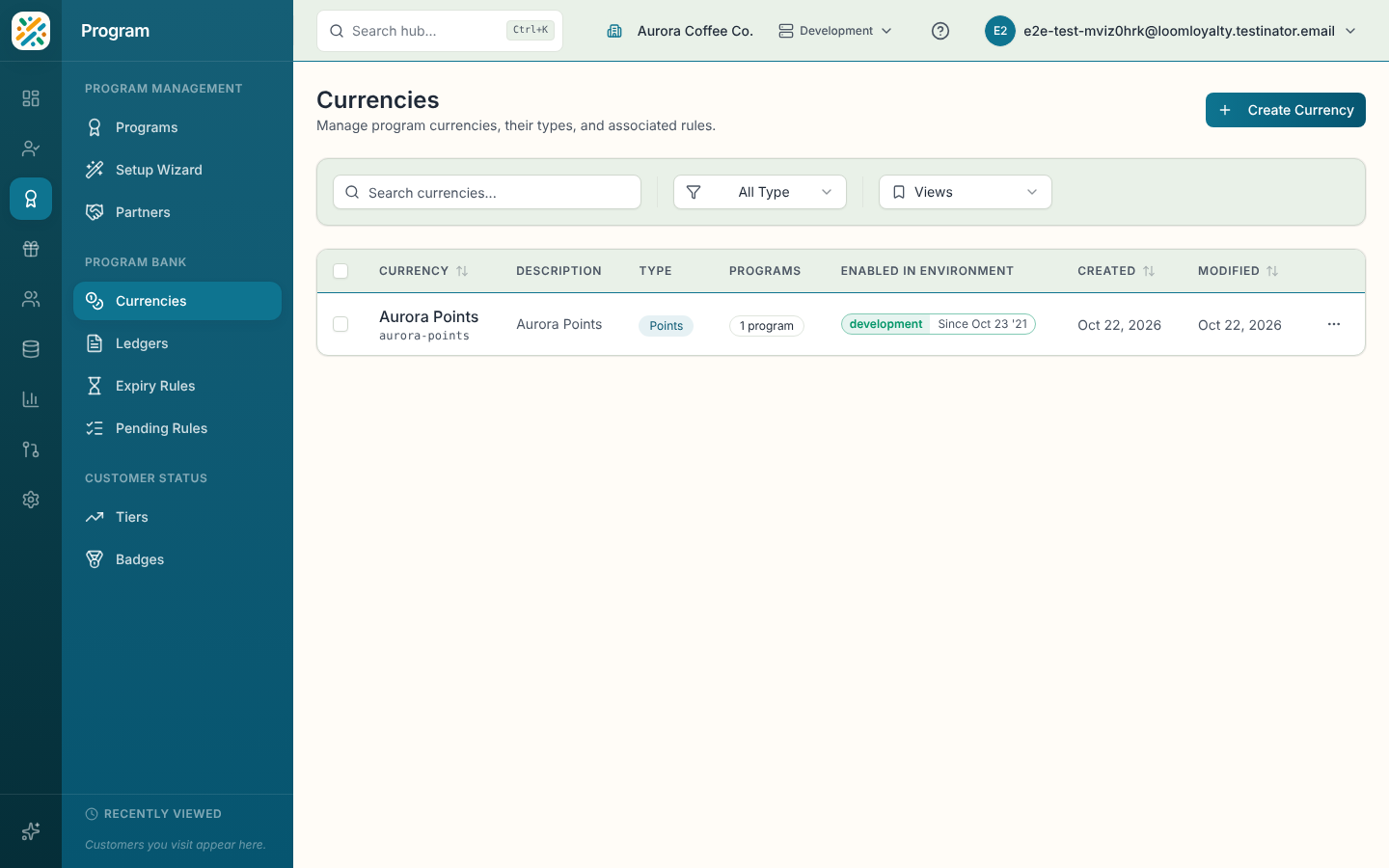The height and width of the screenshot is (868, 1389).
Task: Expand the Development environment selector
Action: tap(835, 31)
